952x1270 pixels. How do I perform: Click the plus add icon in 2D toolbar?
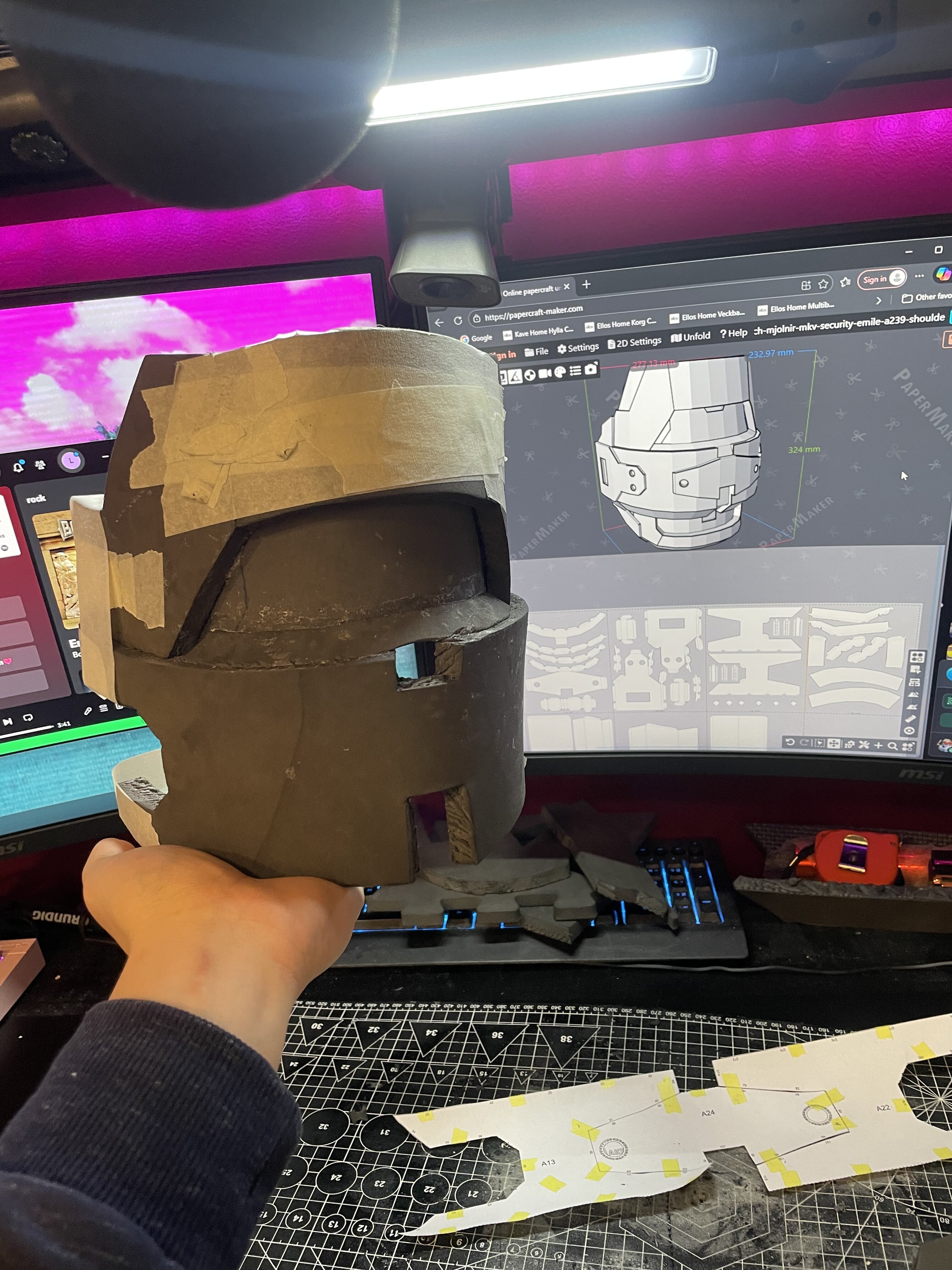click(878, 745)
